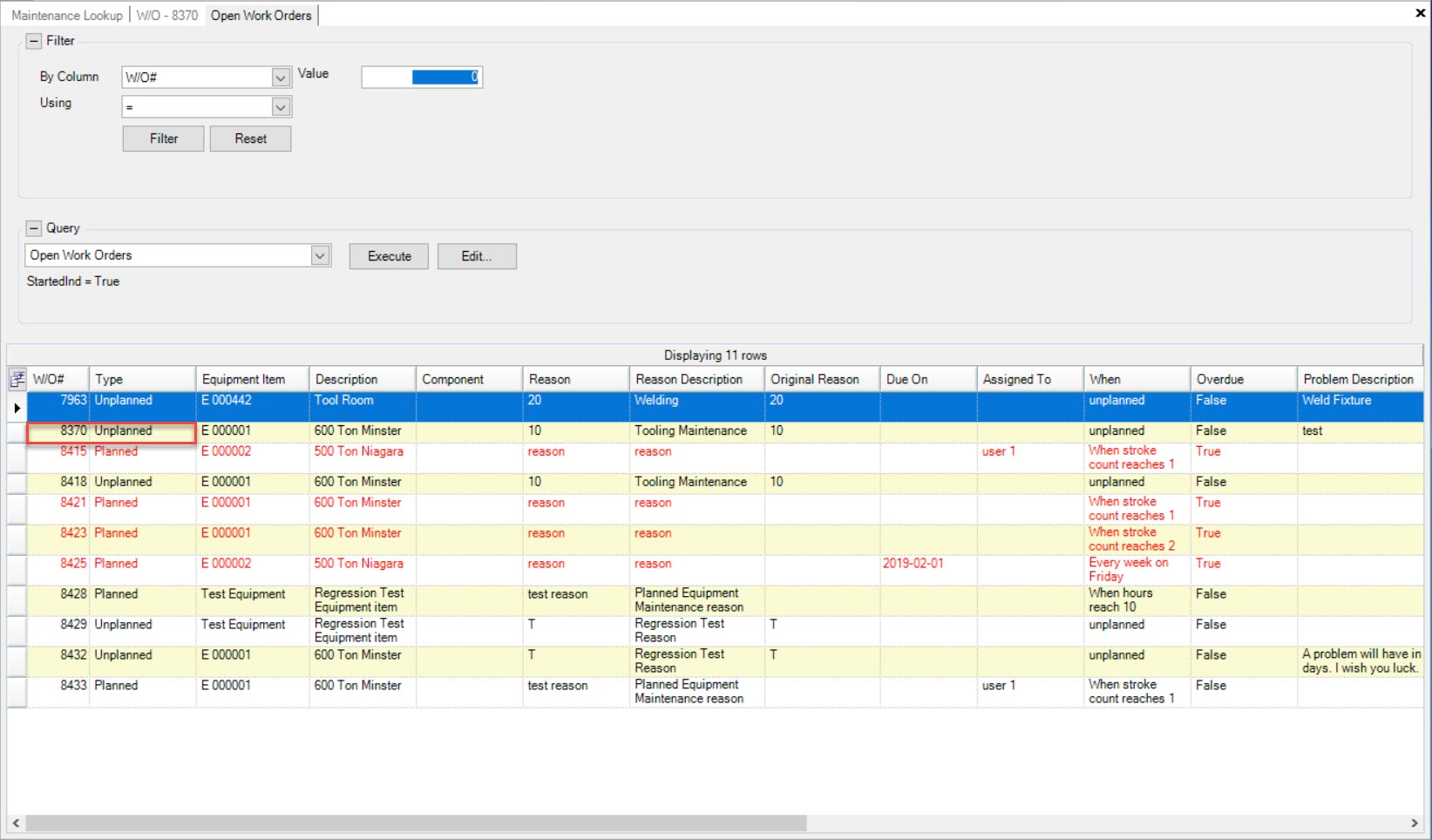Collapse the Filter section

[34, 41]
